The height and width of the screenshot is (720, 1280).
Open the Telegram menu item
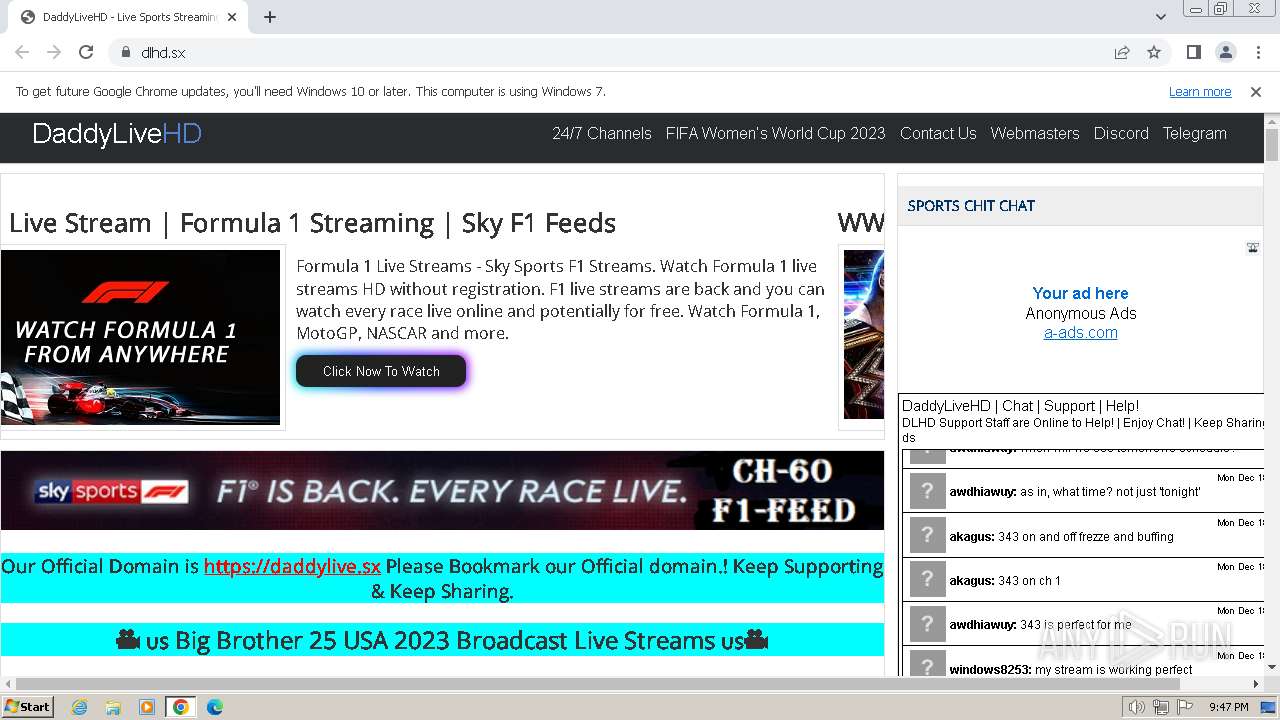[1194, 133]
